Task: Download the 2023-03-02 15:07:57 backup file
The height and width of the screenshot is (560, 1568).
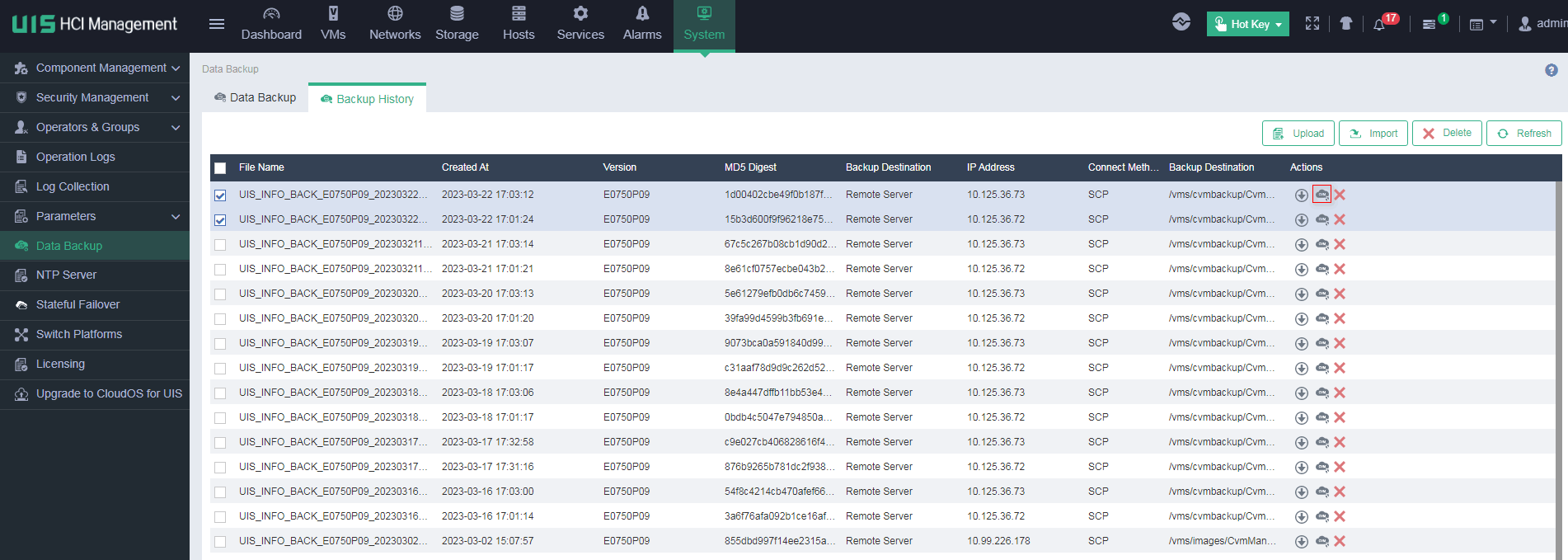Action: 1301,542
